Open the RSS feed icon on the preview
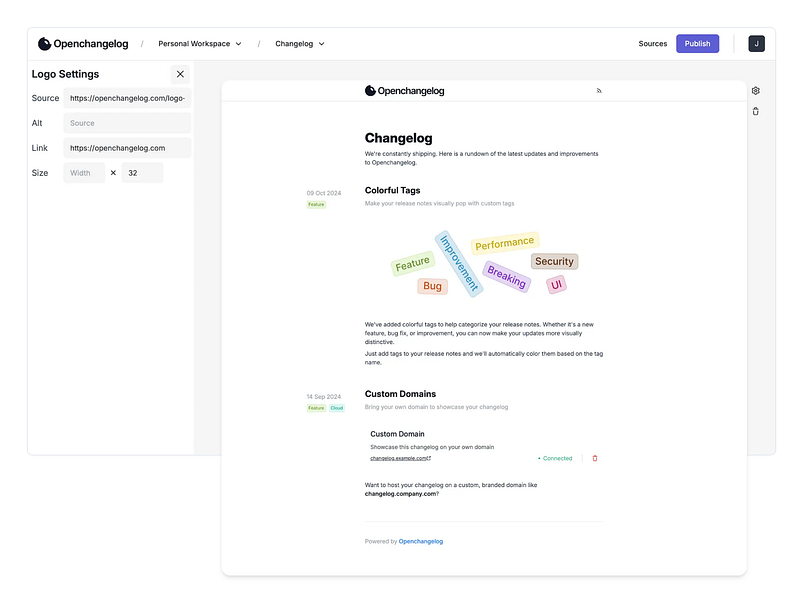 (598, 90)
